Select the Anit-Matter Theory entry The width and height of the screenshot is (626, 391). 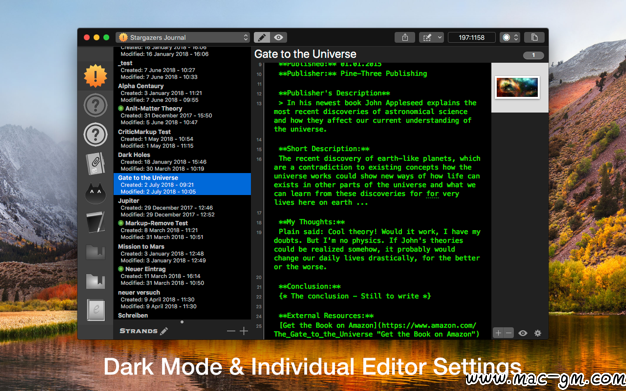point(182,115)
